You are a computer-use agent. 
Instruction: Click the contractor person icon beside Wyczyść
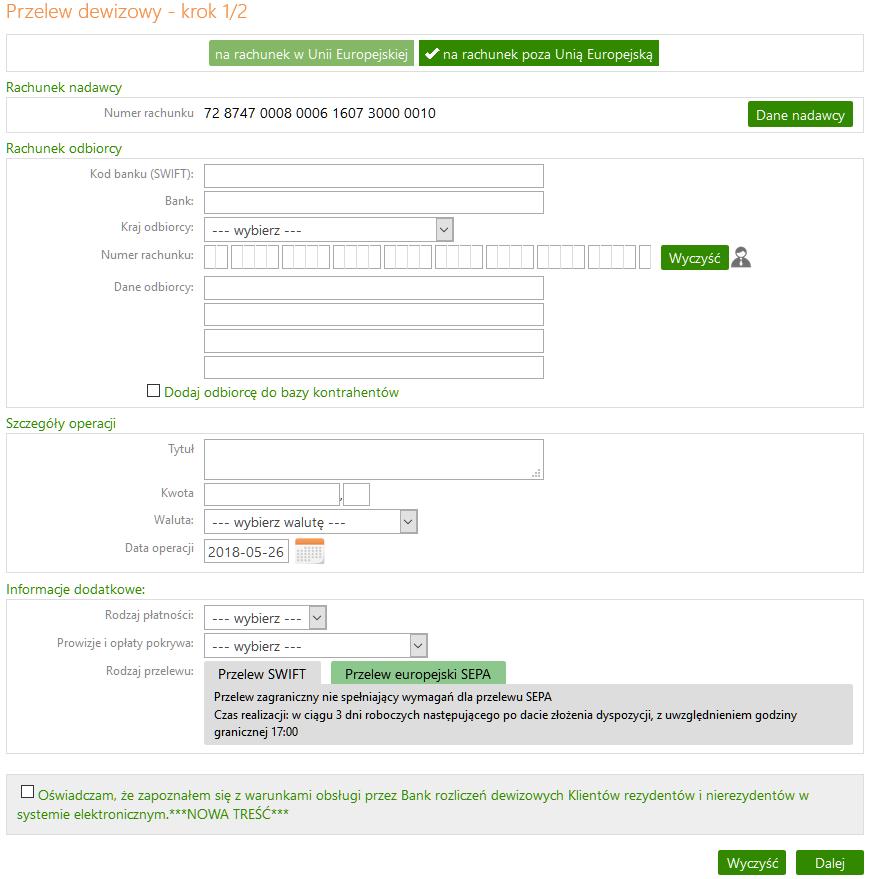pos(741,257)
